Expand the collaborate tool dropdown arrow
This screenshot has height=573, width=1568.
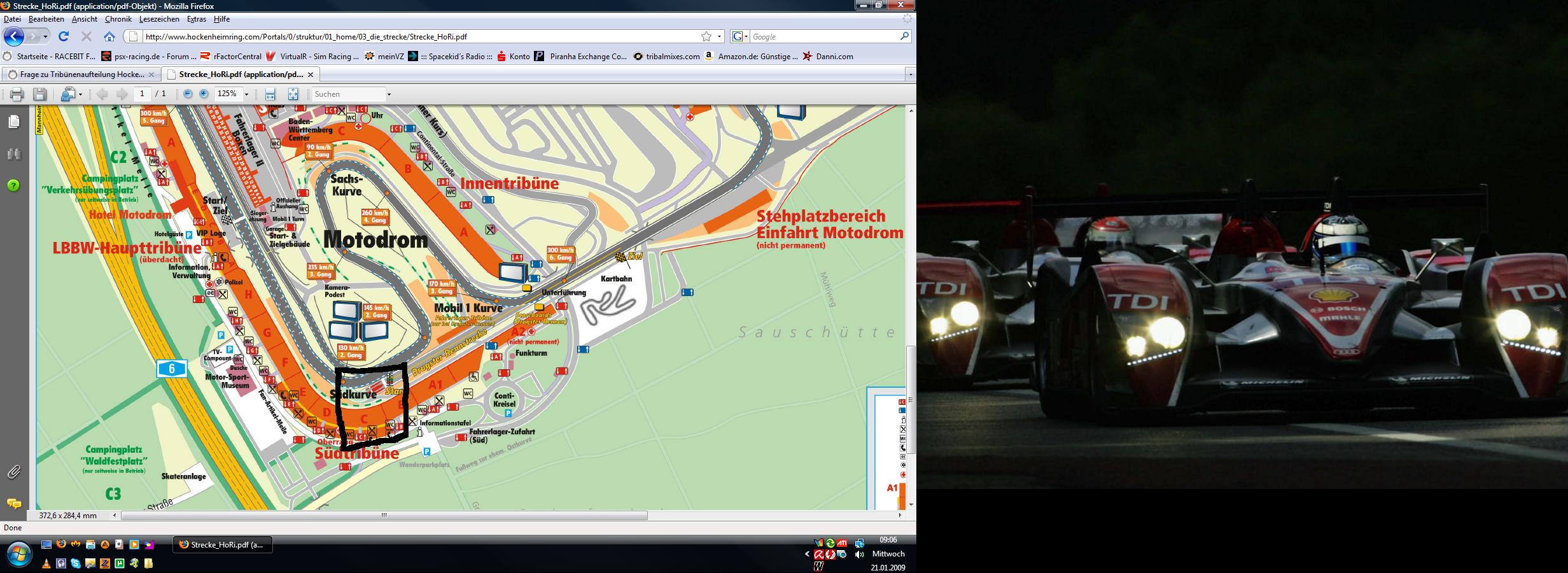pos(80,94)
